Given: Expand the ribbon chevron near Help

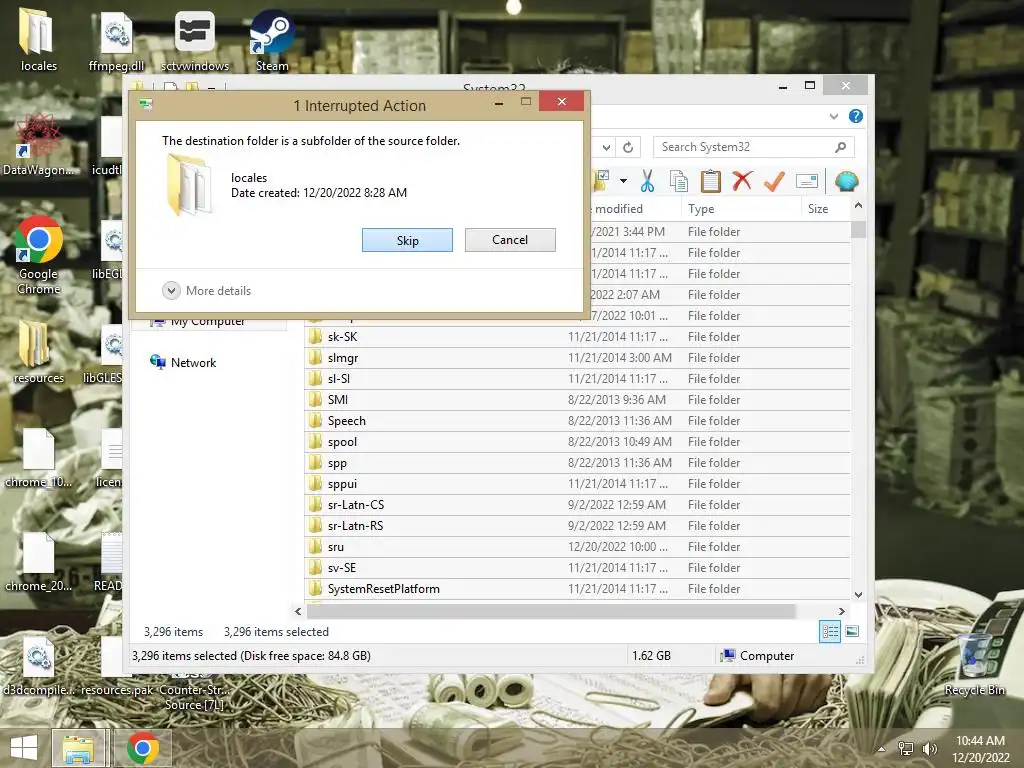Looking at the screenshot, I should point(833,116).
